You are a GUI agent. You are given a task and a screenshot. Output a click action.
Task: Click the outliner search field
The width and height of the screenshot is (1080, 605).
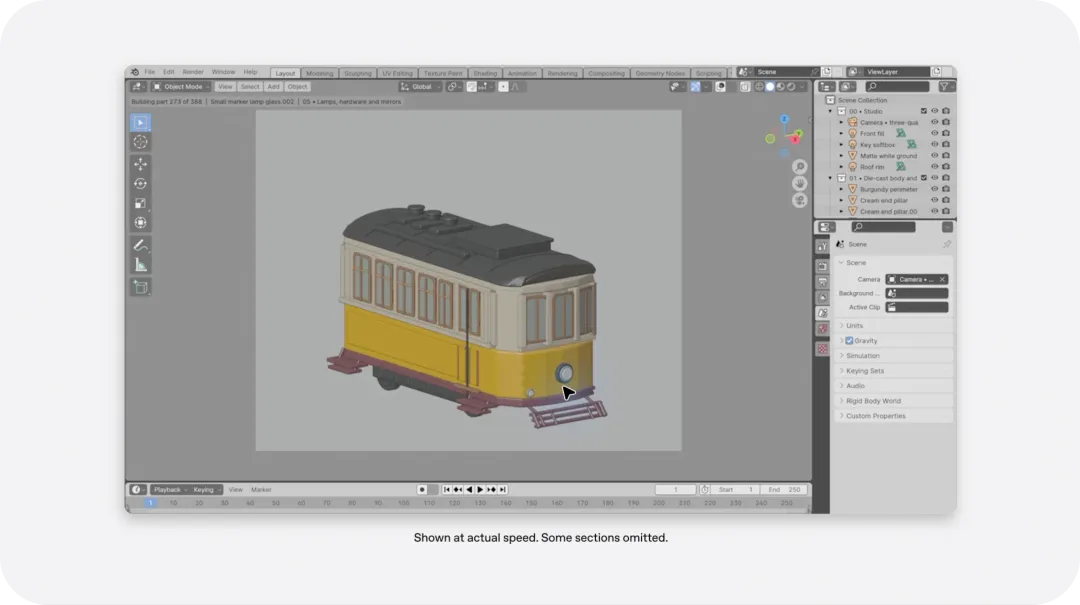coord(897,87)
